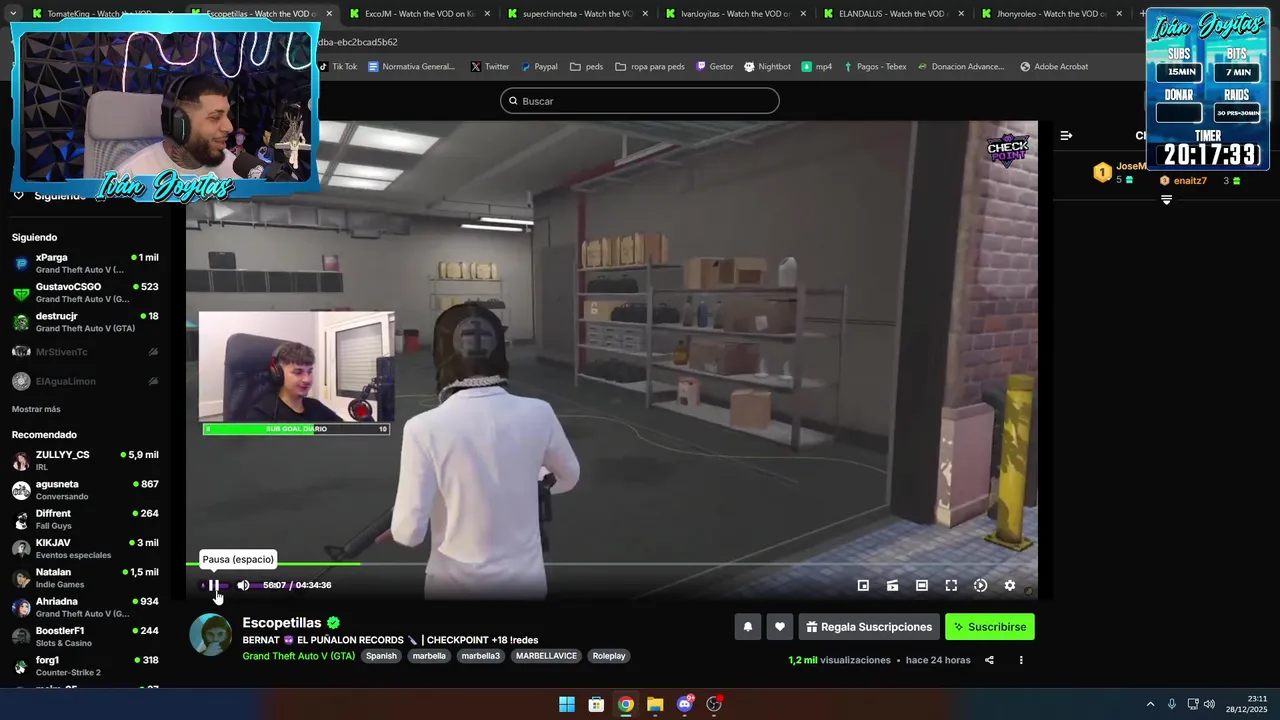This screenshot has height=720, width=1280.
Task: Follow Escopetillas with the heart button
Action: coord(780,627)
